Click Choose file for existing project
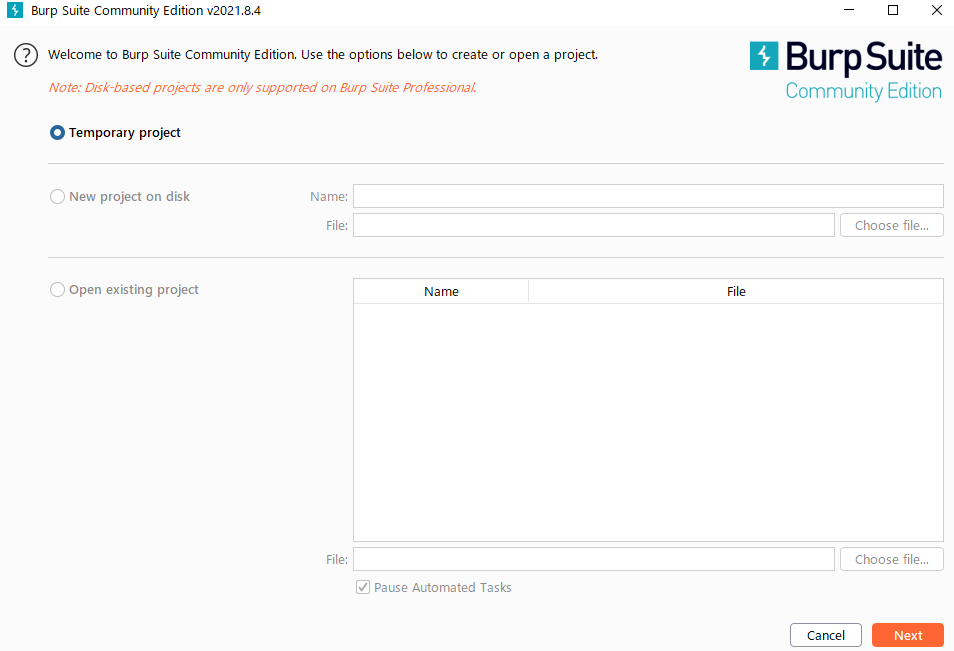The width and height of the screenshot is (954, 651). tap(892, 559)
